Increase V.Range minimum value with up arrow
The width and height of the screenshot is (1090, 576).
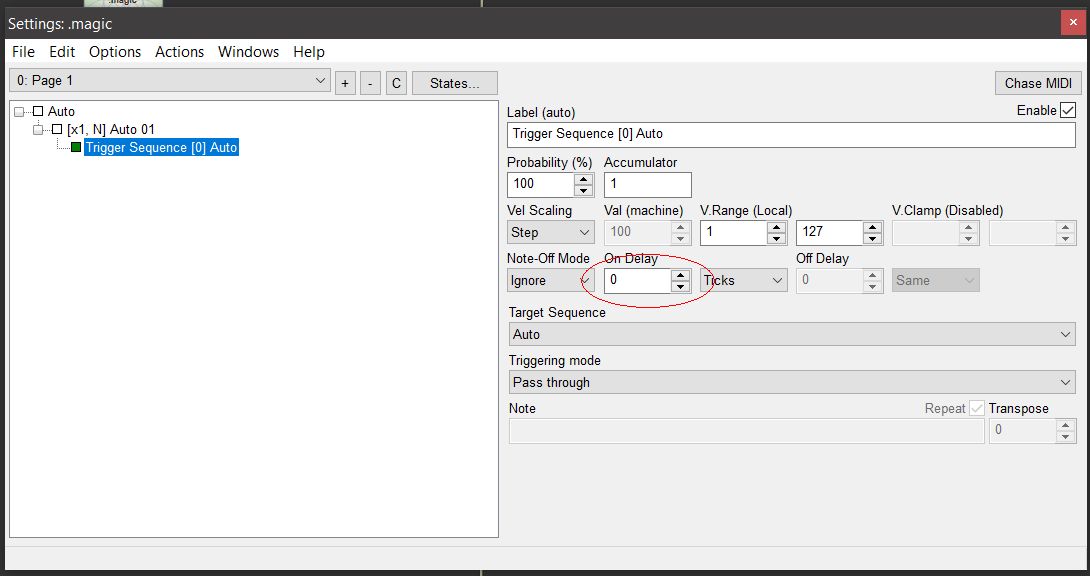pos(776,227)
